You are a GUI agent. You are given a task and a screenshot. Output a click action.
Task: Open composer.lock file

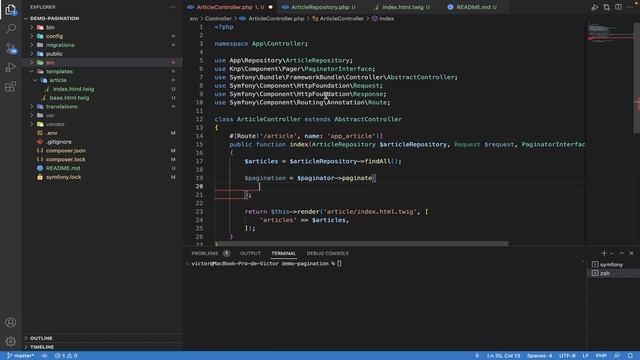point(66,160)
